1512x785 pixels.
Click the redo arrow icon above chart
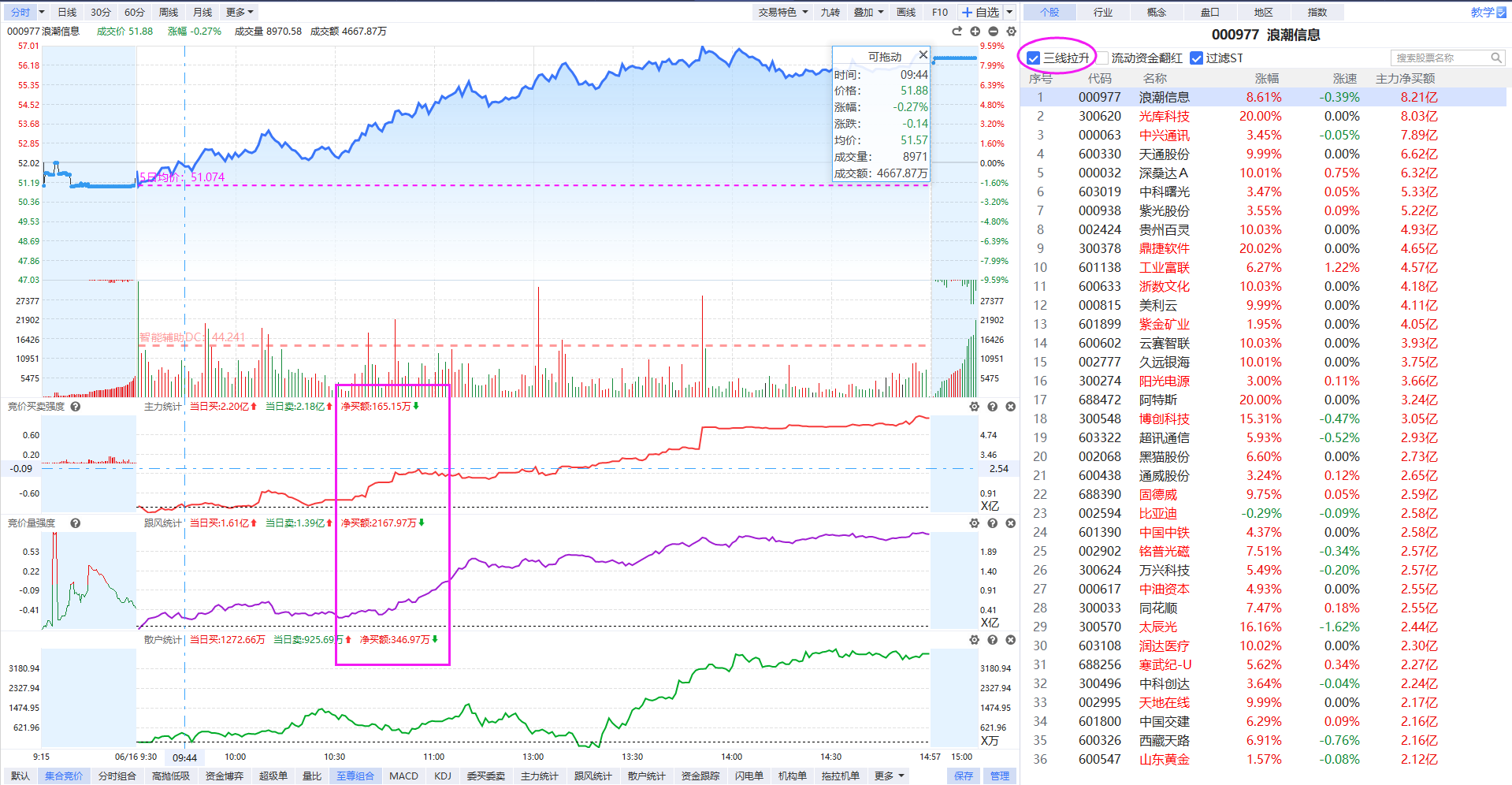[x=957, y=32]
